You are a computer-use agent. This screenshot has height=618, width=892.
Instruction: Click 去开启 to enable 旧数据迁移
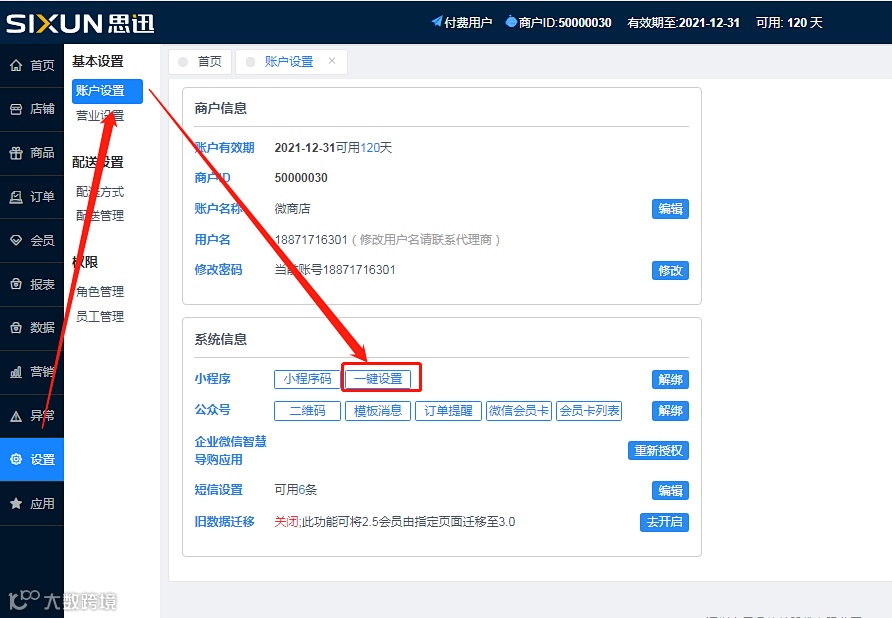coord(664,522)
